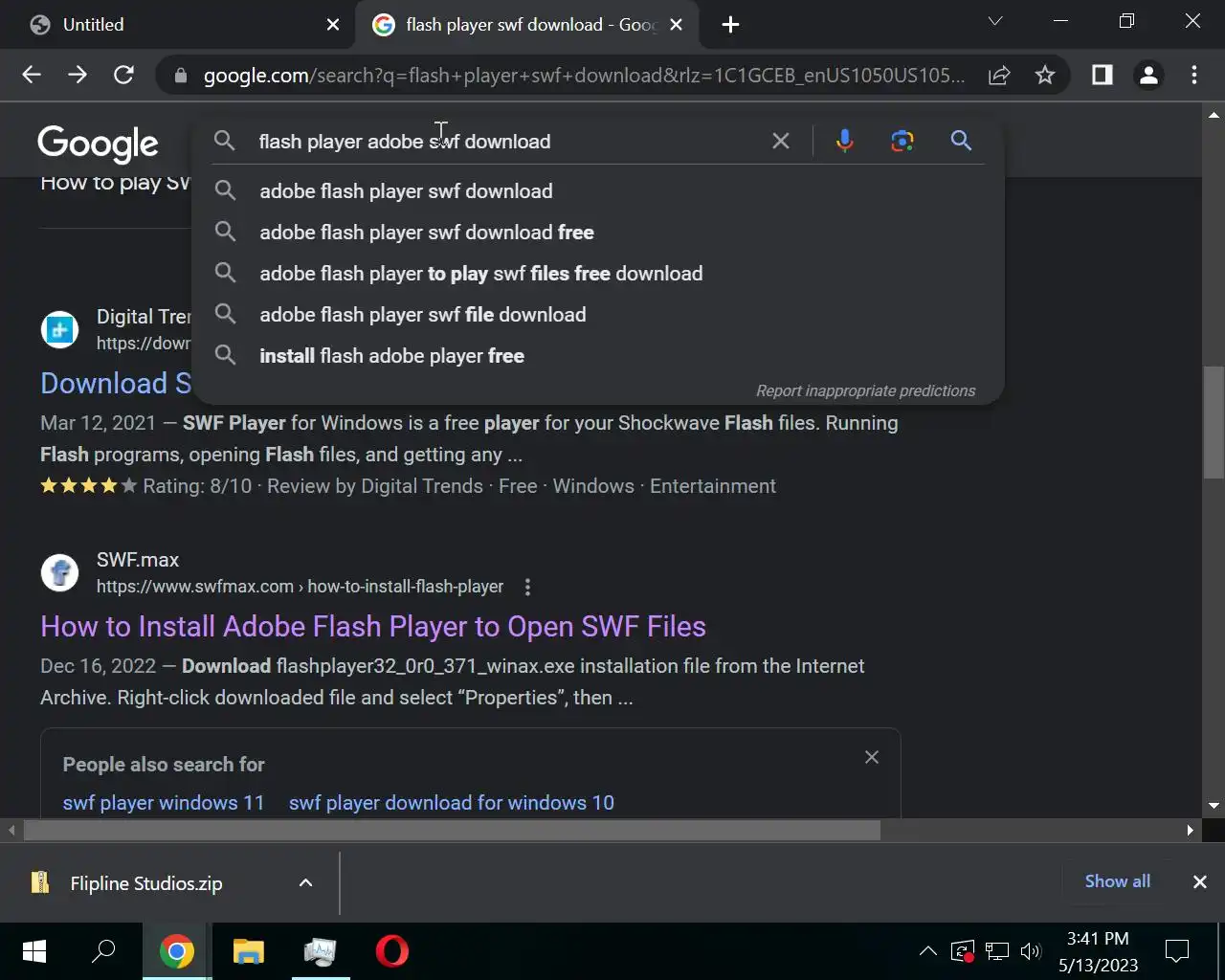Screen dimensions: 1225x980
Task: Open the taskbar clock showing 3:41 PM
Action: [x=1098, y=951]
